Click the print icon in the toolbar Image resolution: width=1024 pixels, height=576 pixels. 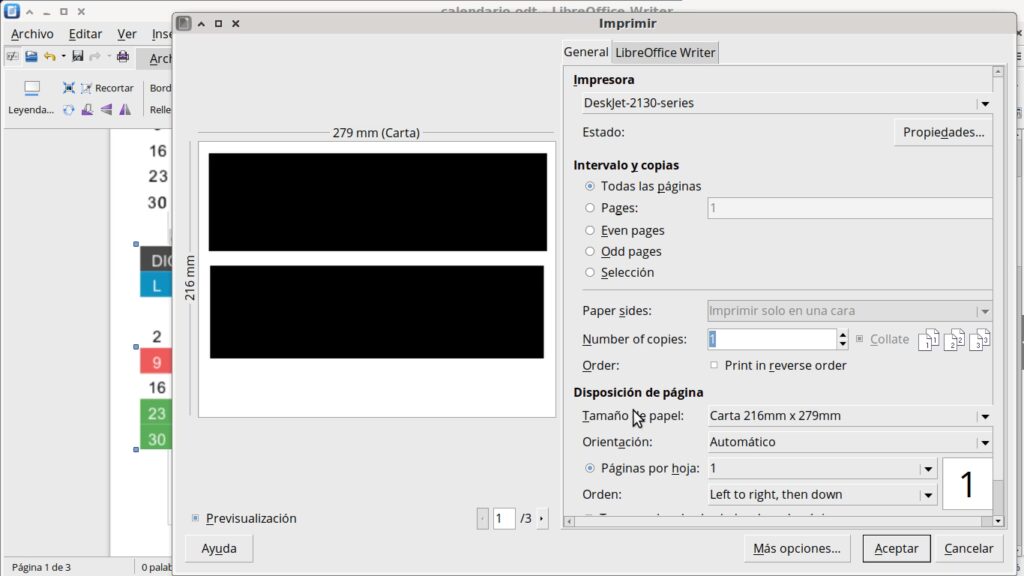[x=122, y=57]
